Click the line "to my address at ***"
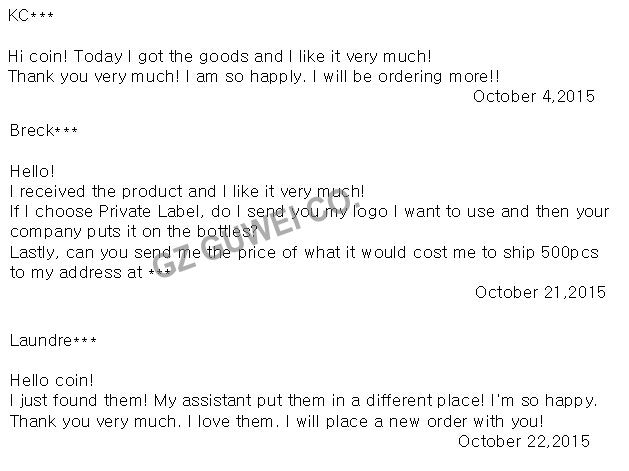Viewport: 629px width, 471px height. tap(89, 273)
